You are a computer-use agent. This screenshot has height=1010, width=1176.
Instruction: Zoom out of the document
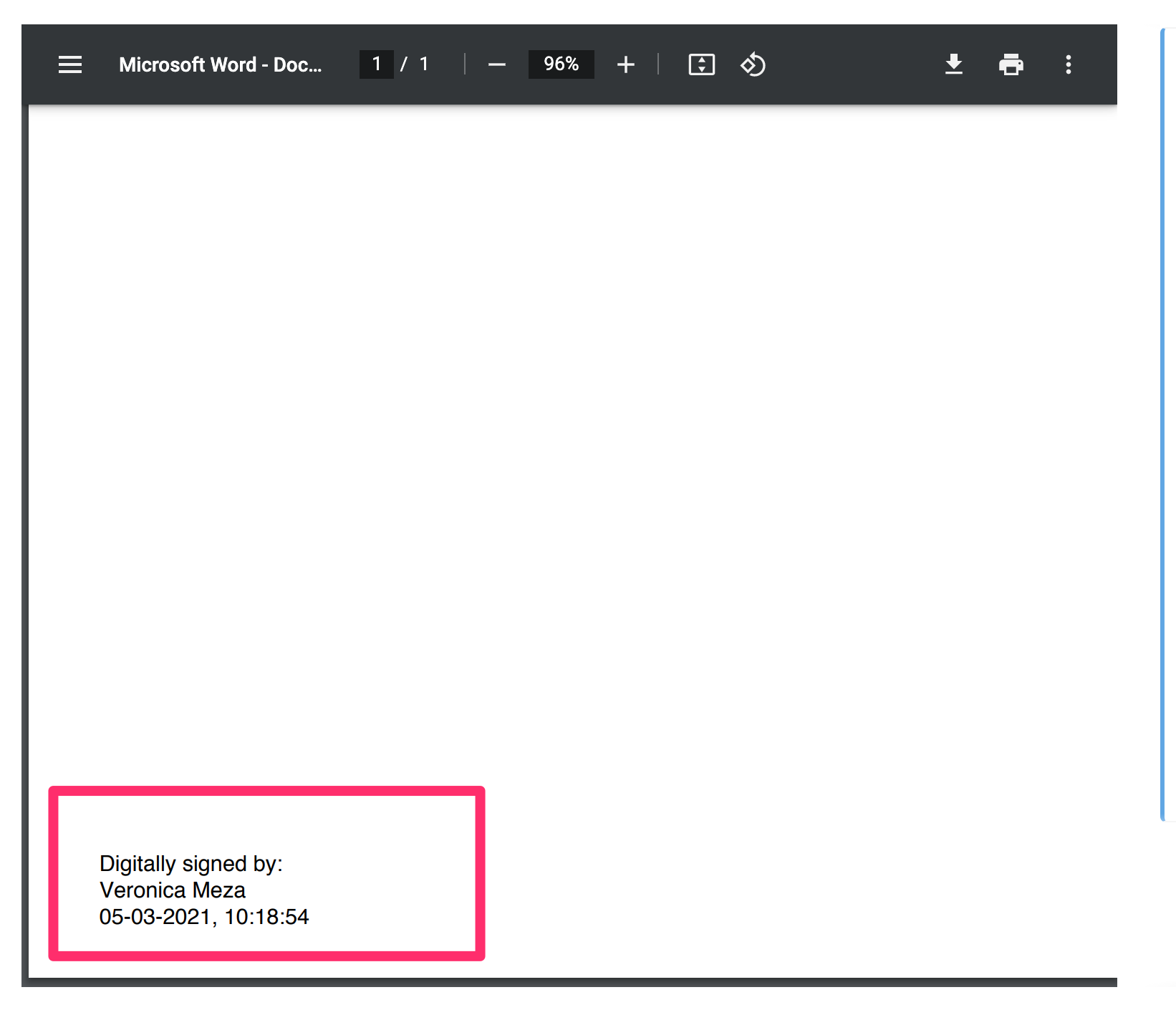(x=496, y=64)
